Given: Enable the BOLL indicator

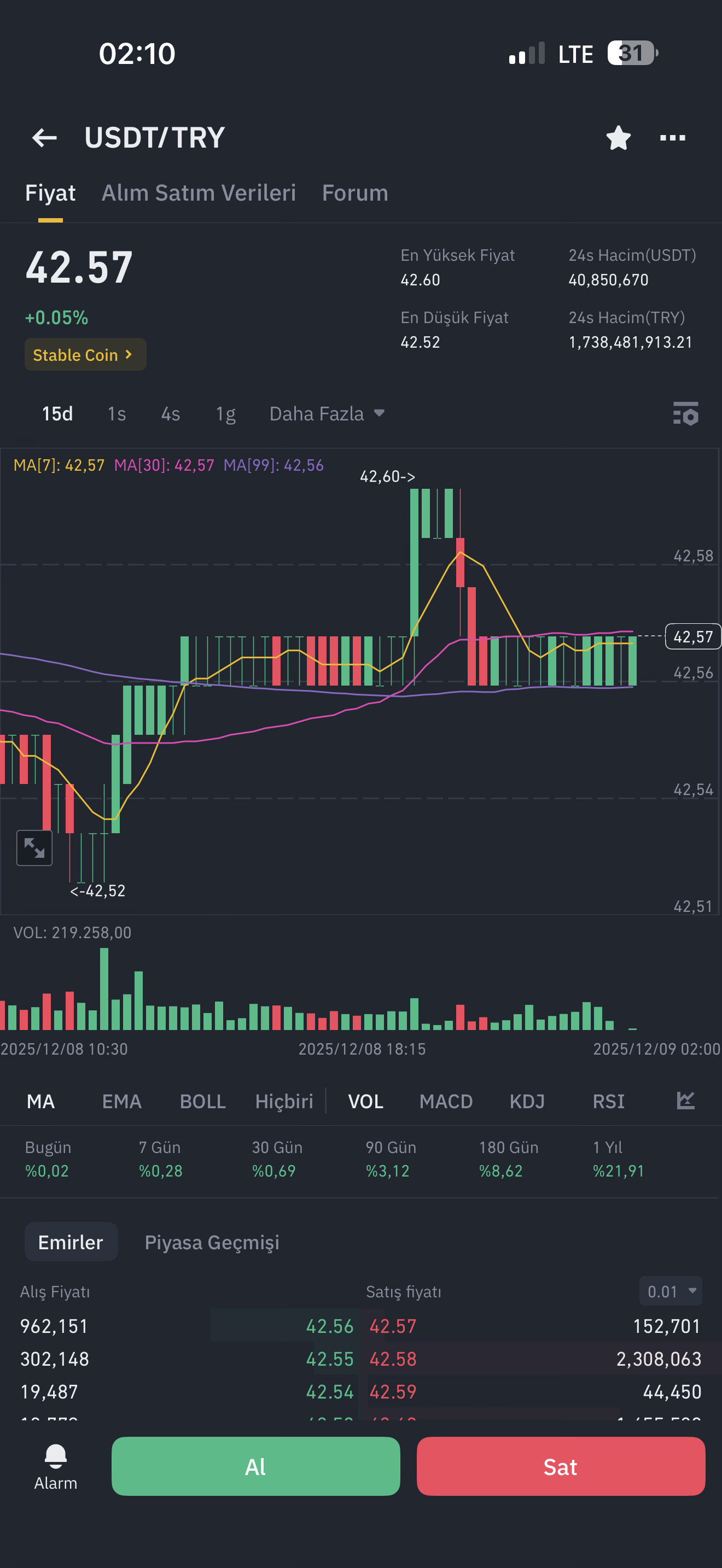Looking at the screenshot, I should [203, 1101].
